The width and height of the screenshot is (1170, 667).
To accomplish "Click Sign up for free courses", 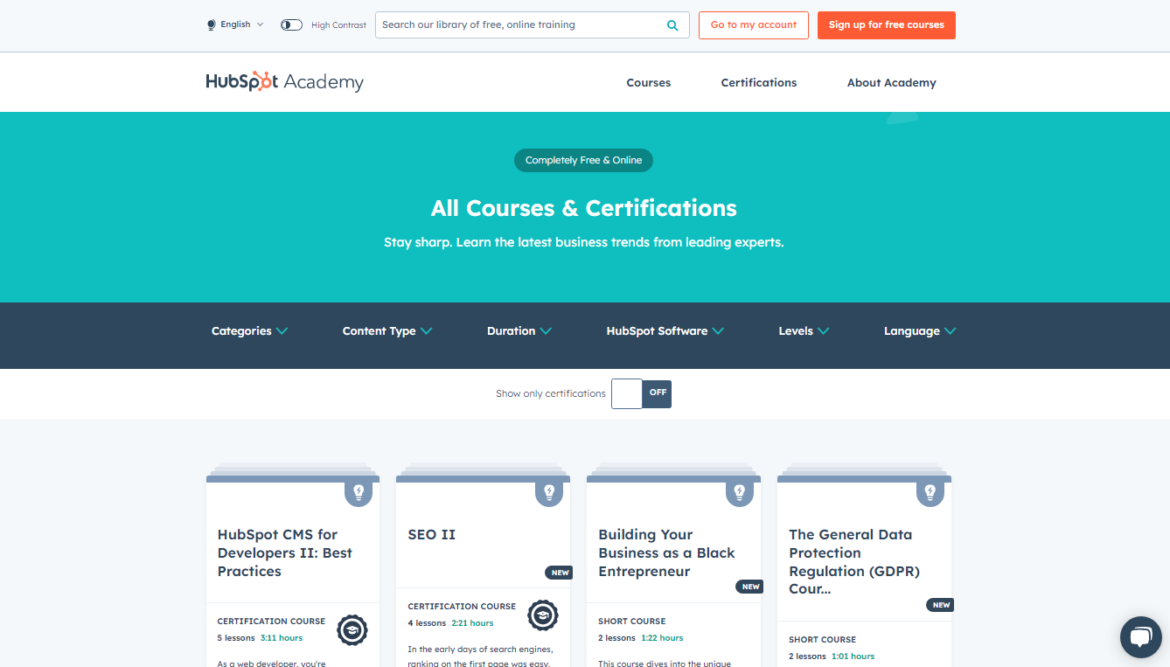I will point(886,25).
